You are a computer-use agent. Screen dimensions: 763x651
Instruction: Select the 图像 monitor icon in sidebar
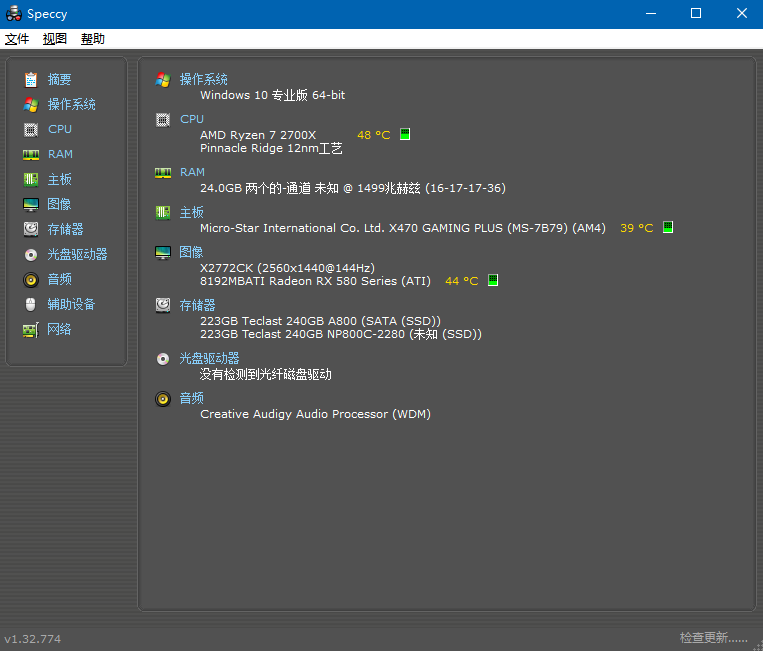tap(31, 204)
